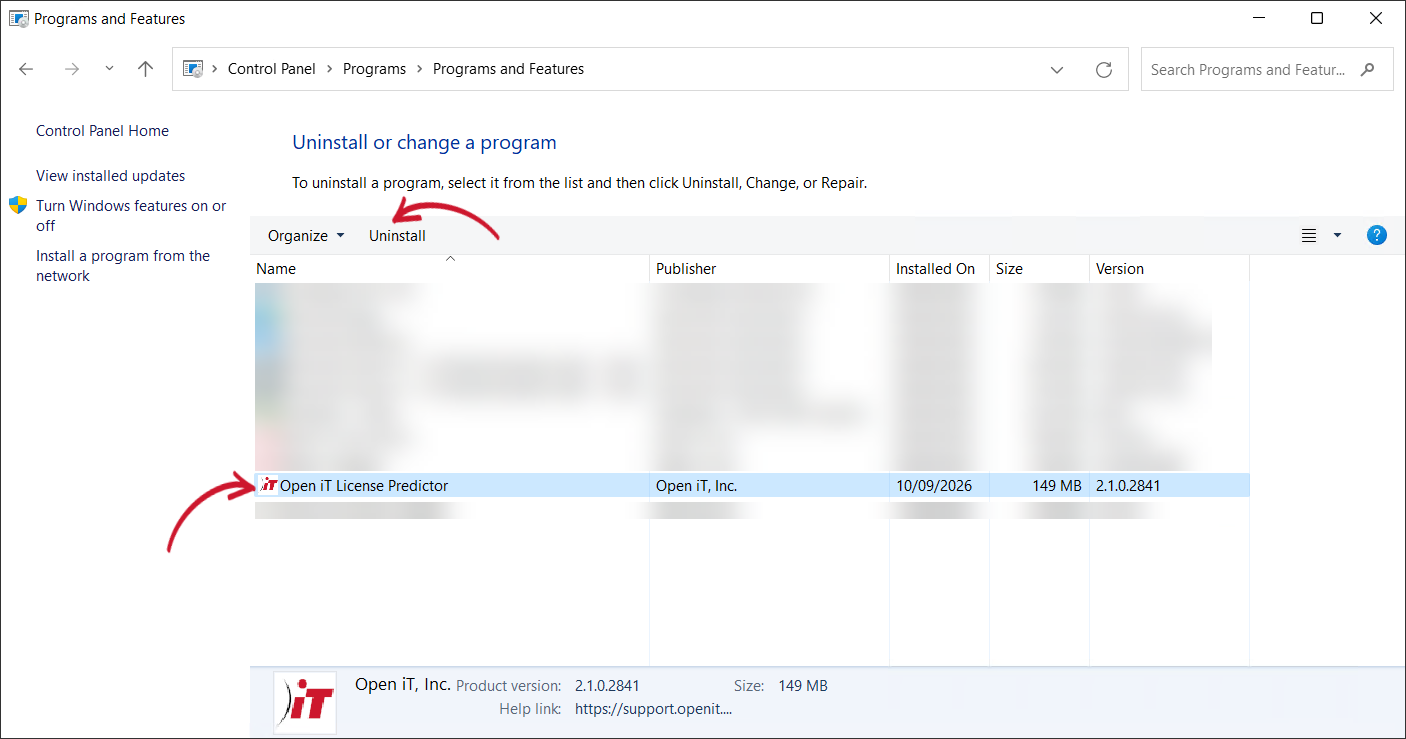
Task: Click the Forward navigation arrow
Action: pos(71,69)
